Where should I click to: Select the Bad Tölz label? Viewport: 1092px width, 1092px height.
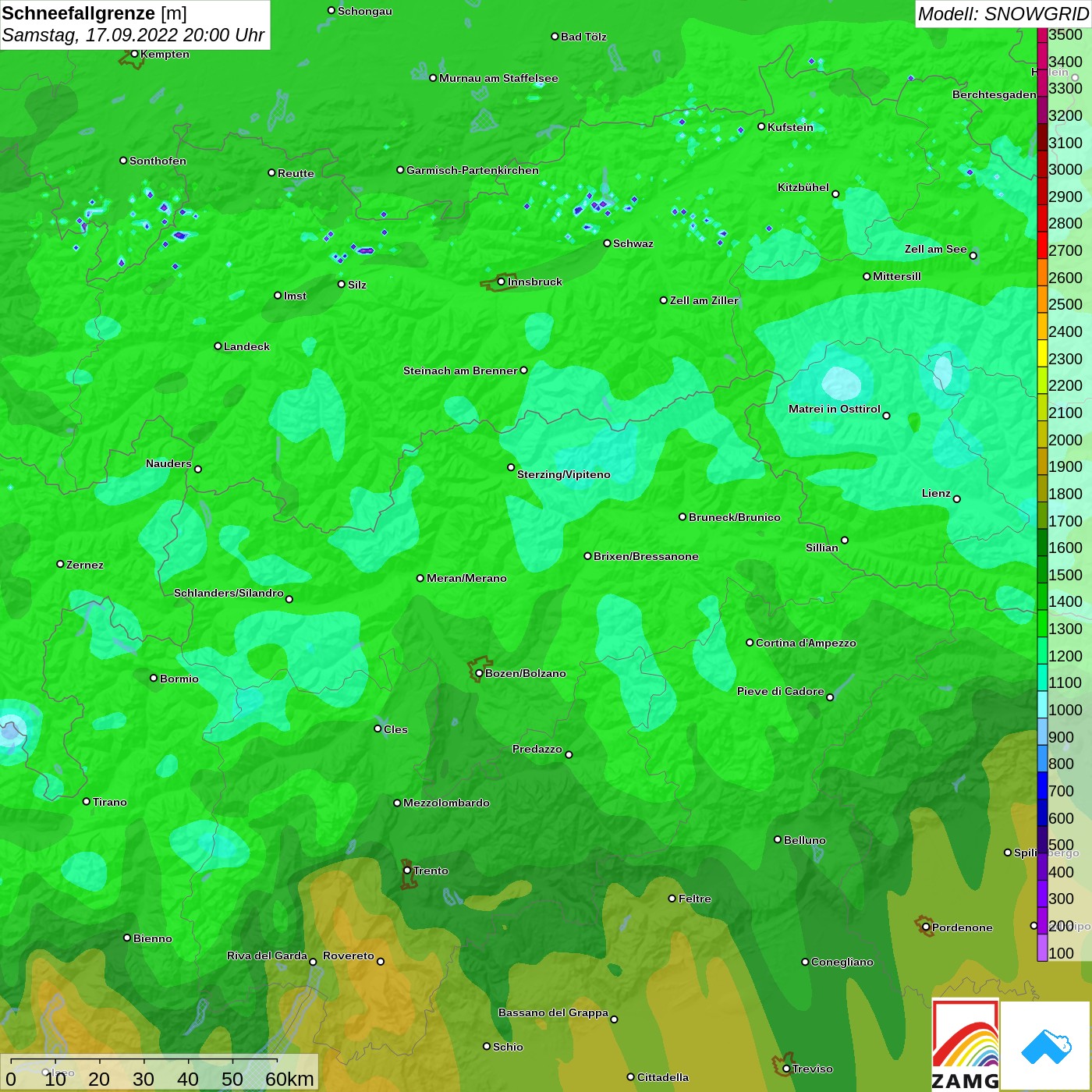(583, 37)
